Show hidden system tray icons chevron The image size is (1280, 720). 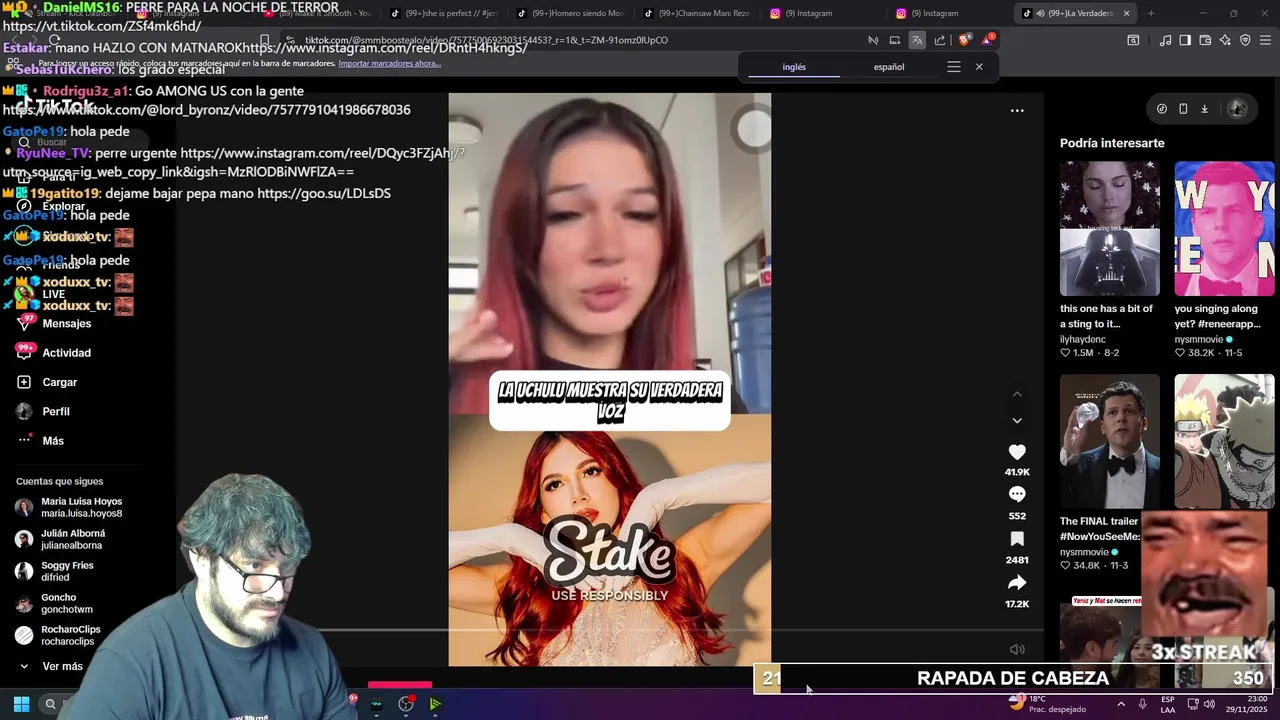tap(1120, 704)
